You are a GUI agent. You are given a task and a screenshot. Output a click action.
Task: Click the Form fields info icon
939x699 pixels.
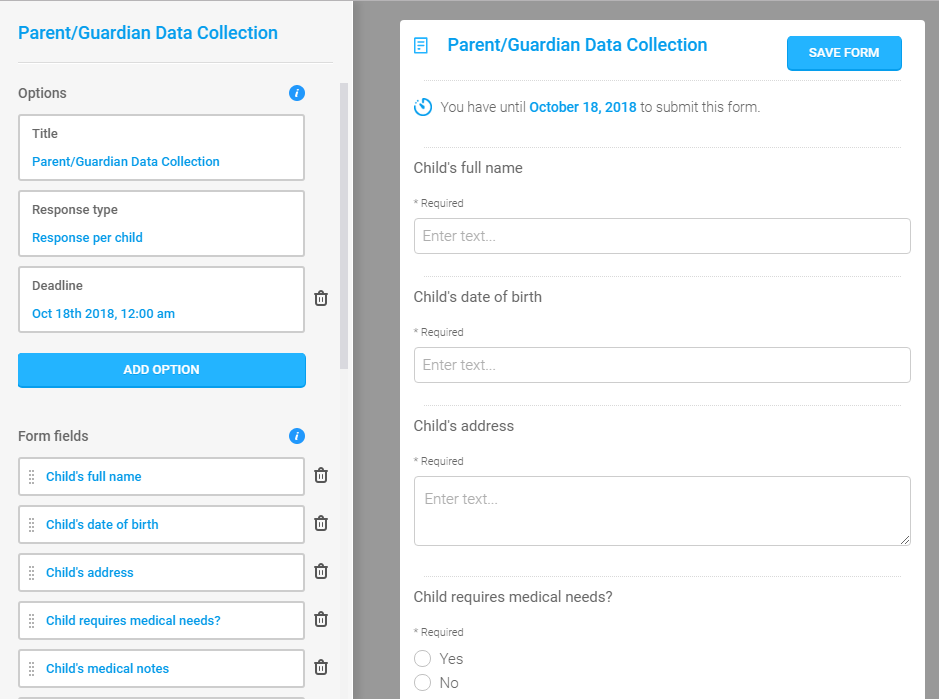[296, 436]
